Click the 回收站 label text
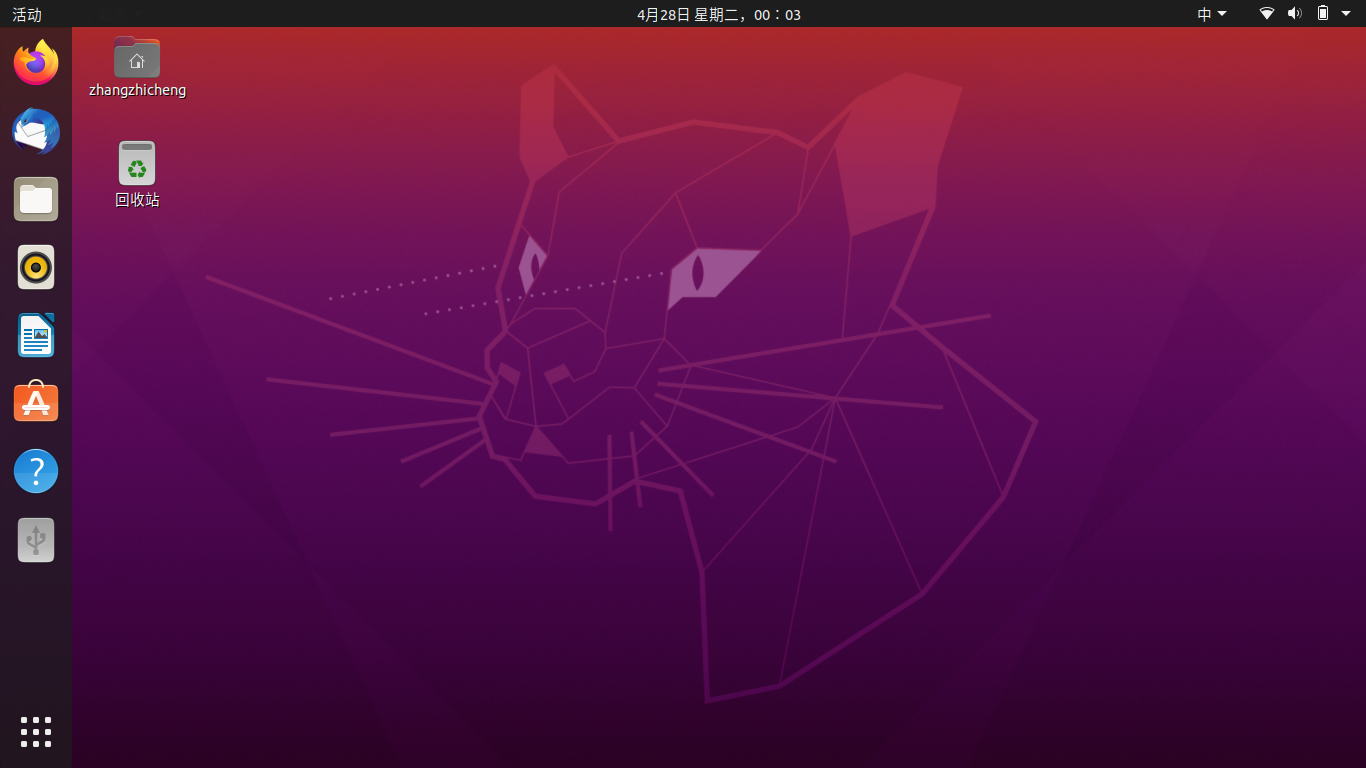 click(x=137, y=200)
